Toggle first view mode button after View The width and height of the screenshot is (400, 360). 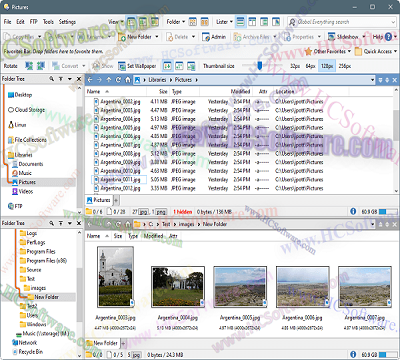click(x=131, y=22)
